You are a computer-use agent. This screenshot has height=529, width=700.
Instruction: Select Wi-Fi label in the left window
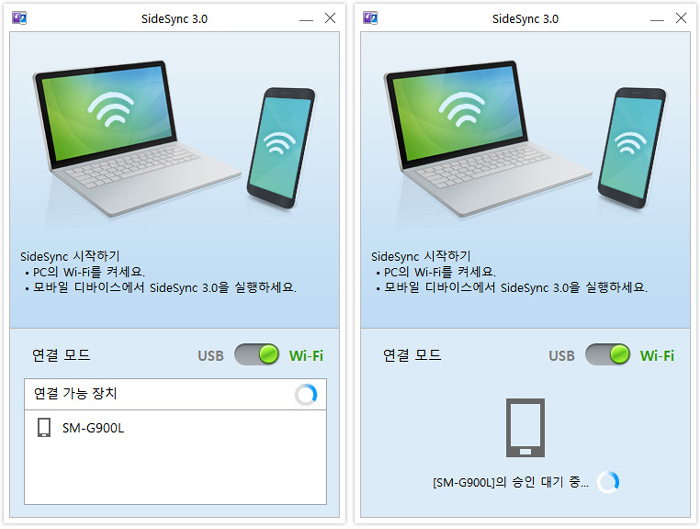[x=306, y=356]
